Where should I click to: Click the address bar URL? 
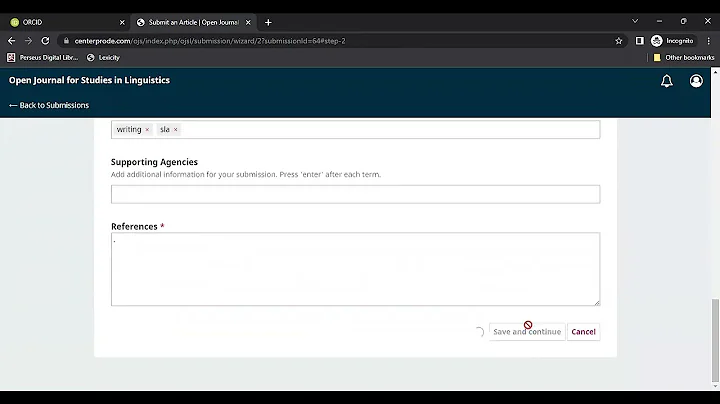coord(210,41)
